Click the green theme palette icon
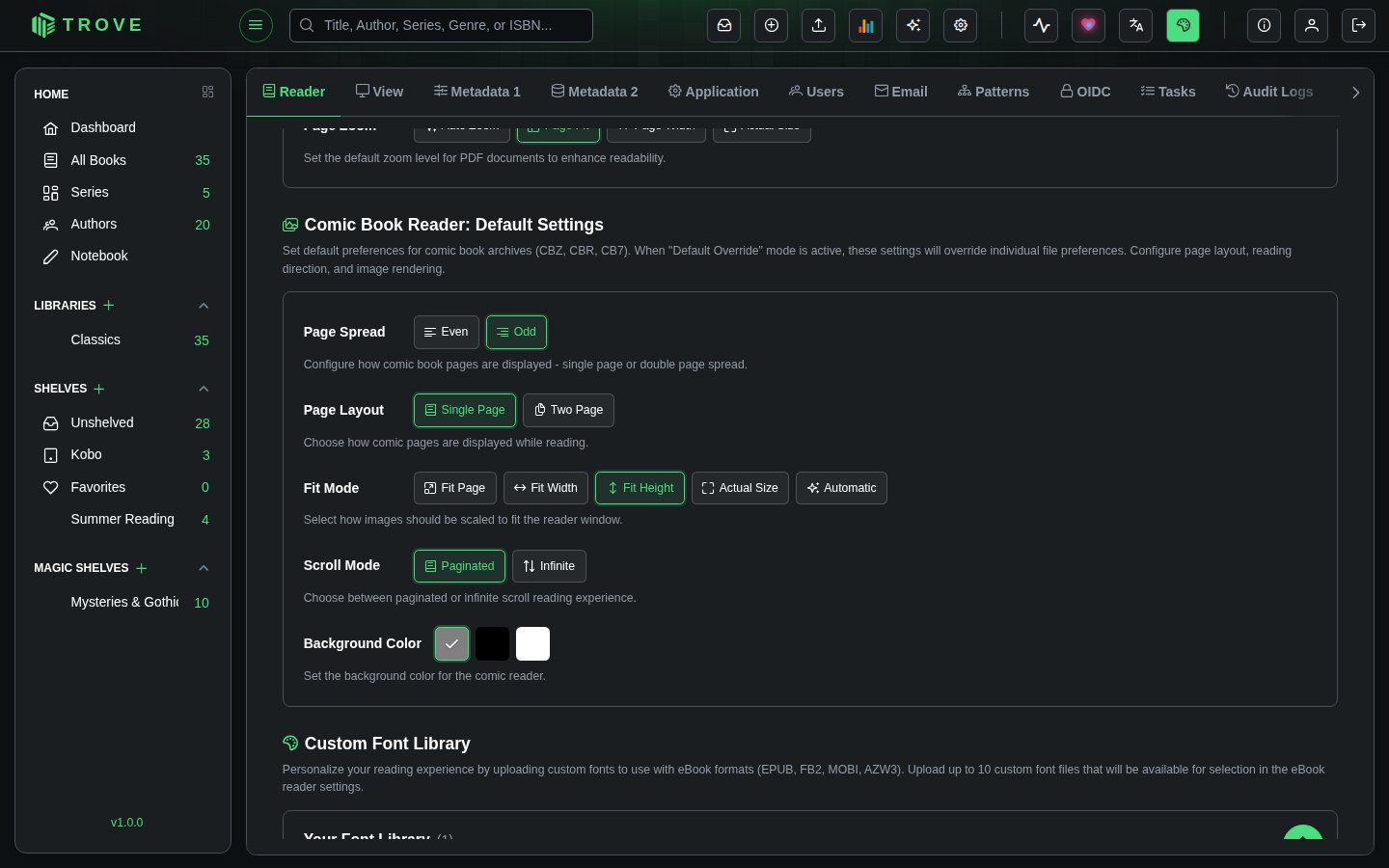 (1184, 25)
